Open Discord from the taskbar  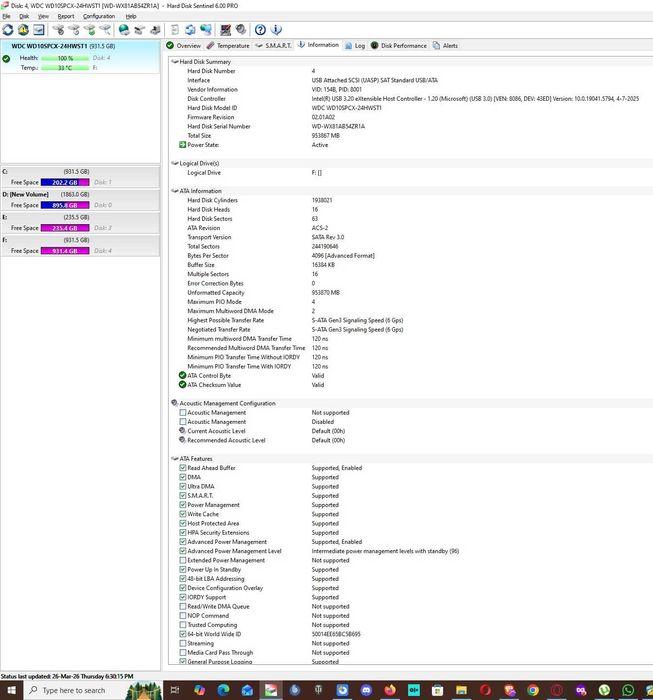click(x=366, y=690)
